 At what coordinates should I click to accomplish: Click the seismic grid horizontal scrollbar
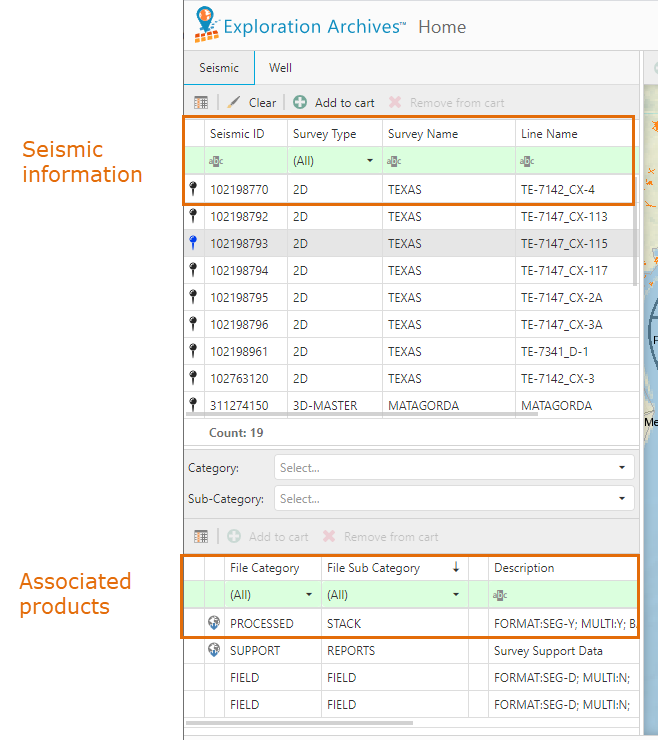click(x=362, y=414)
